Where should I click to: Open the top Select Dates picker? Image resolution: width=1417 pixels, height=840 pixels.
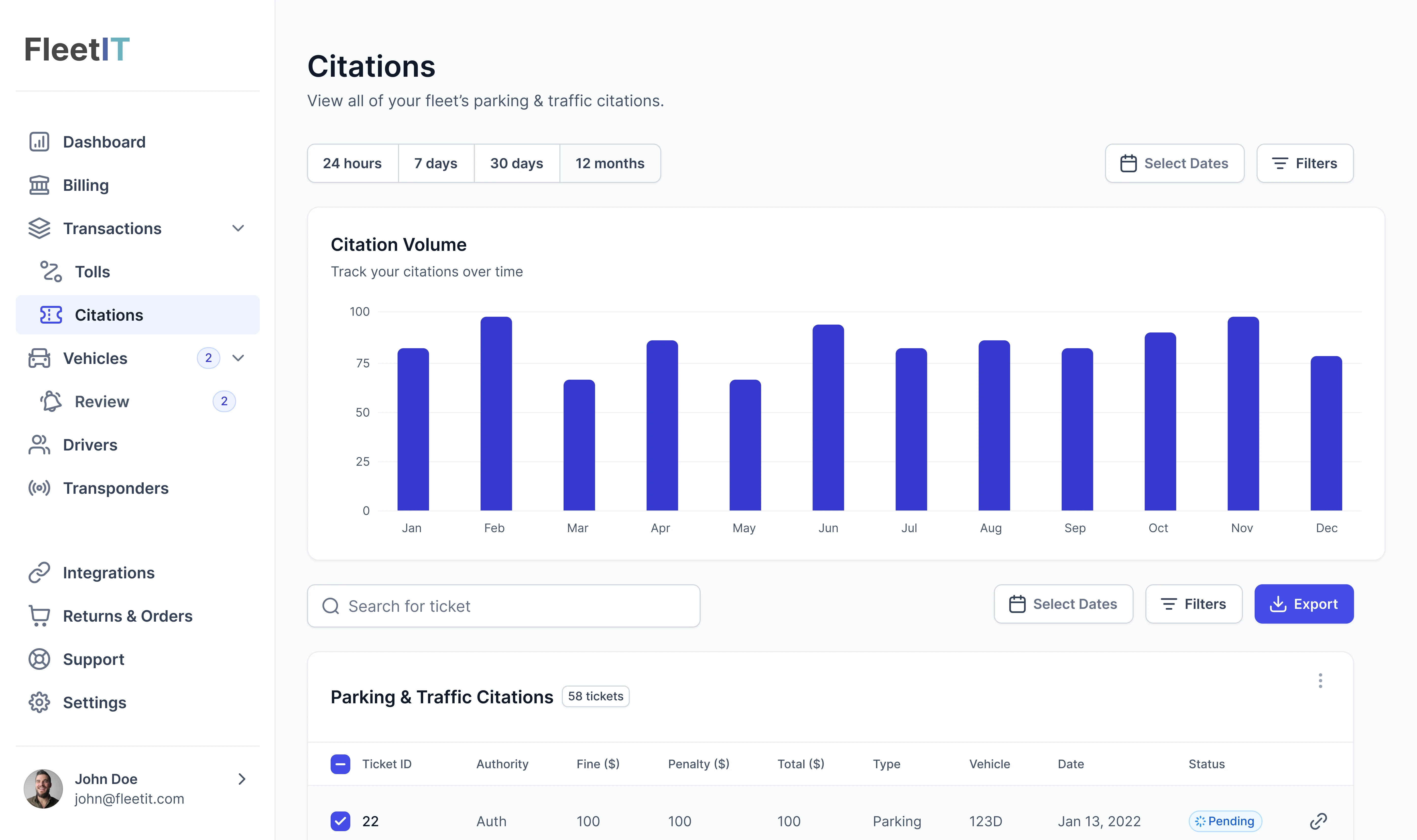[1175, 164]
